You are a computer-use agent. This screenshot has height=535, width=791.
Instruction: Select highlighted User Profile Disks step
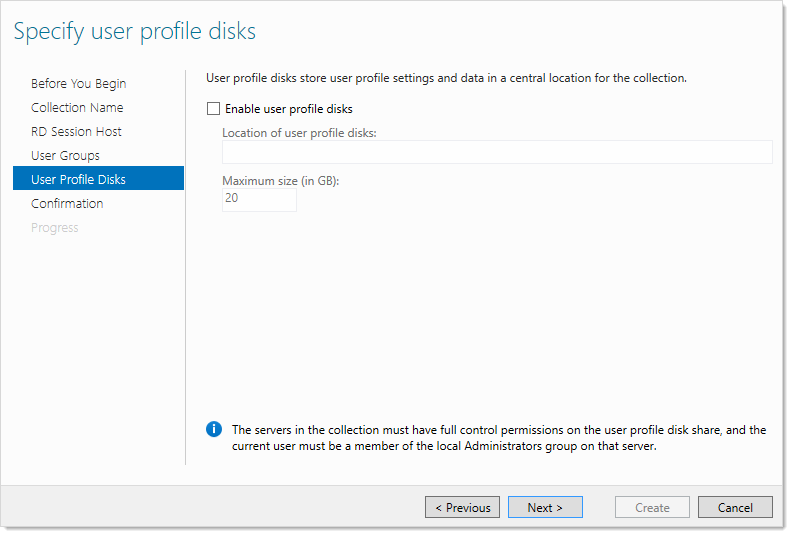(x=98, y=179)
